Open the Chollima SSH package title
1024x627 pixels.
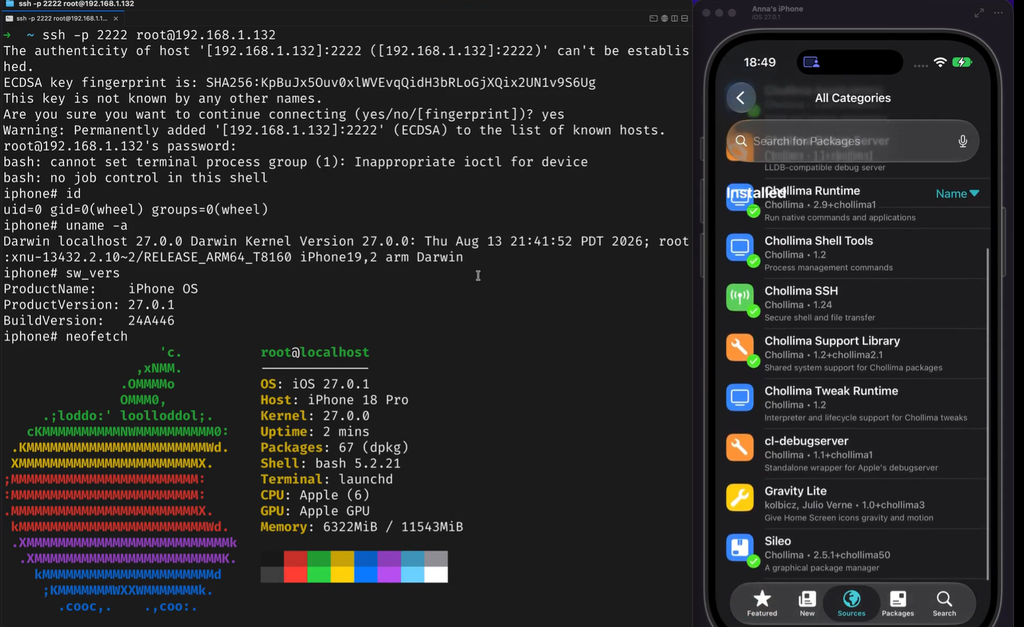[801, 291]
